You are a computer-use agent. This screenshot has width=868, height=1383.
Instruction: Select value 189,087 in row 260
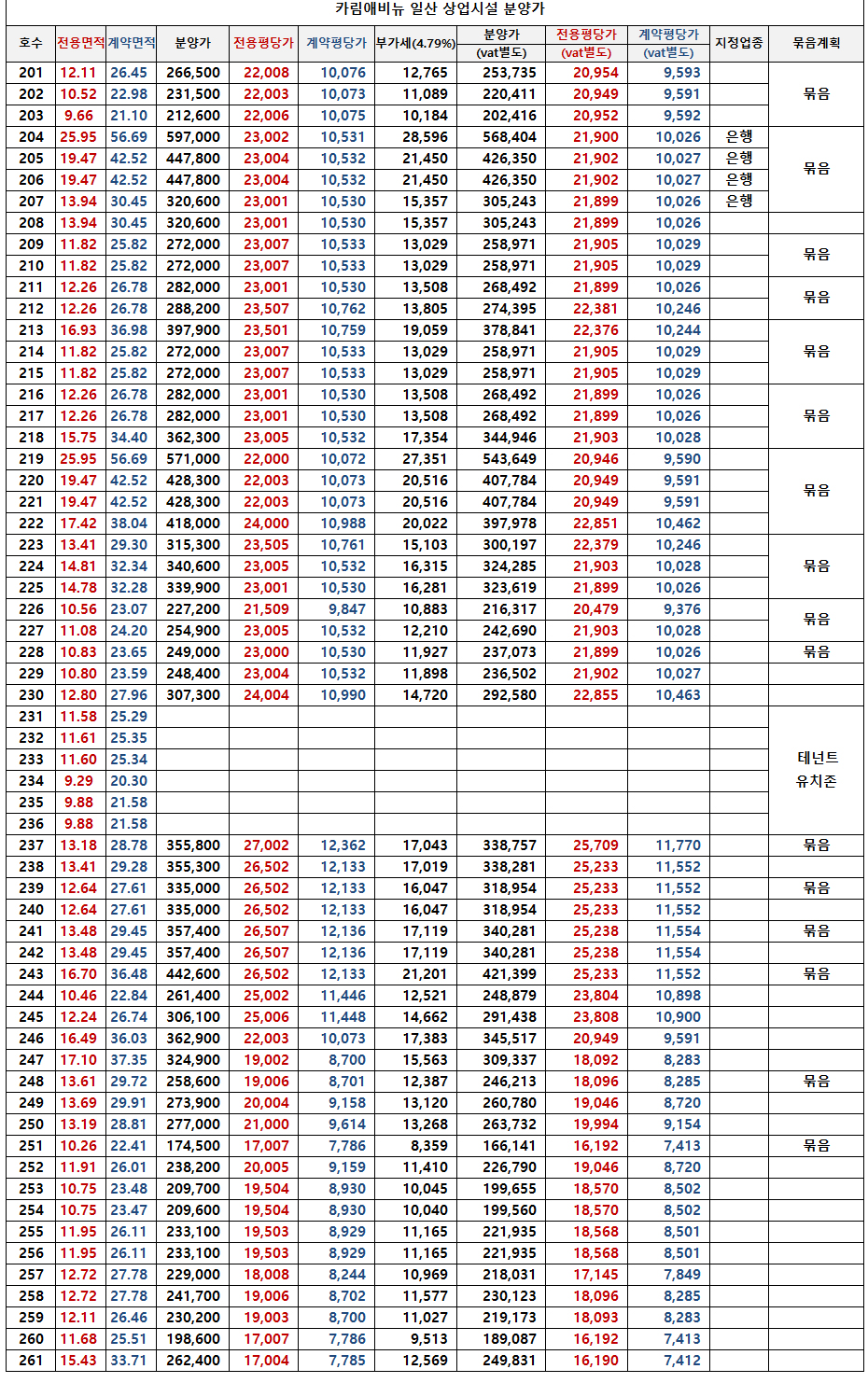tap(510, 1339)
